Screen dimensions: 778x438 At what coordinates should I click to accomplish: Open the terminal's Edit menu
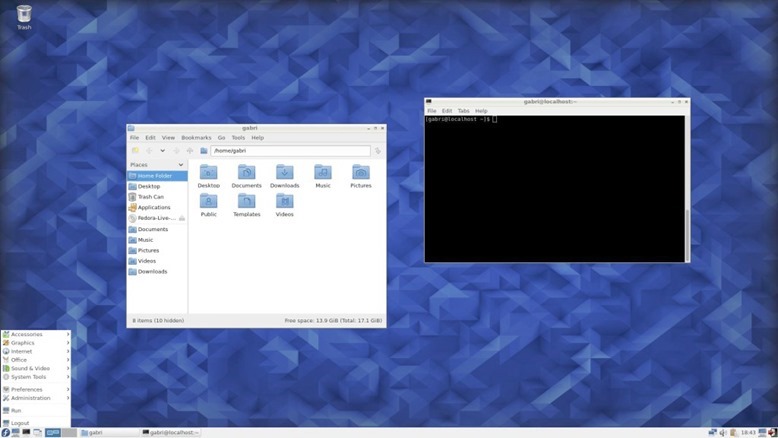point(447,111)
